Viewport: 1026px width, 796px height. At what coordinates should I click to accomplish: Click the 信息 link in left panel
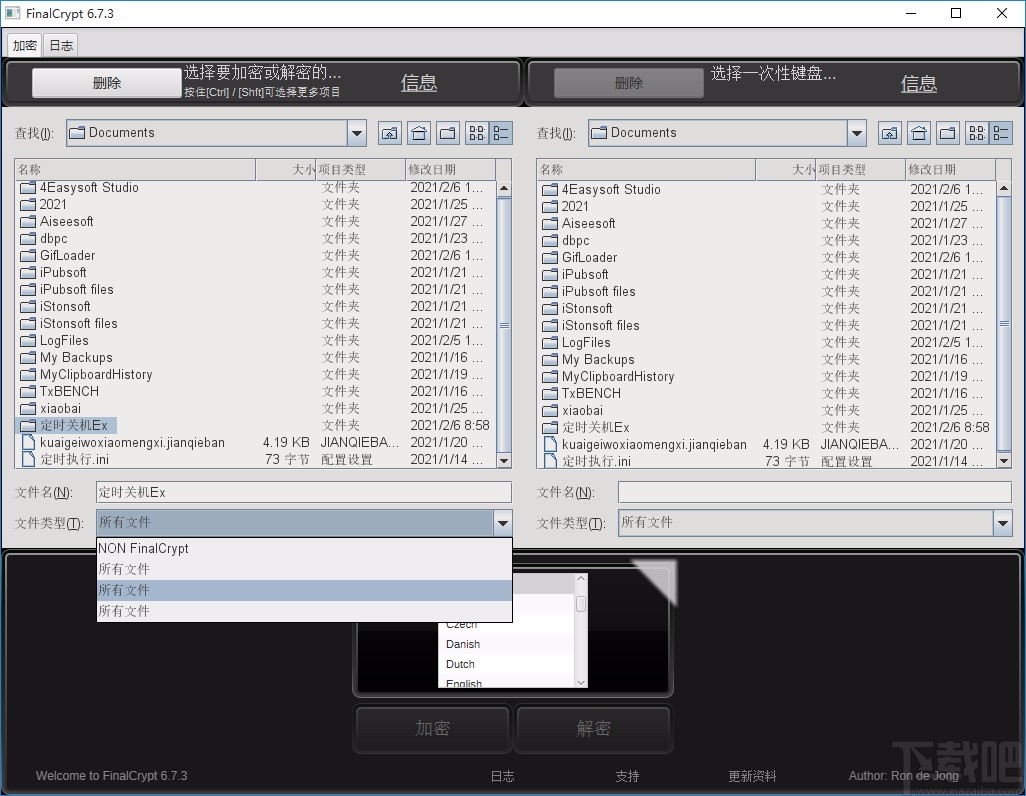click(x=418, y=84)
